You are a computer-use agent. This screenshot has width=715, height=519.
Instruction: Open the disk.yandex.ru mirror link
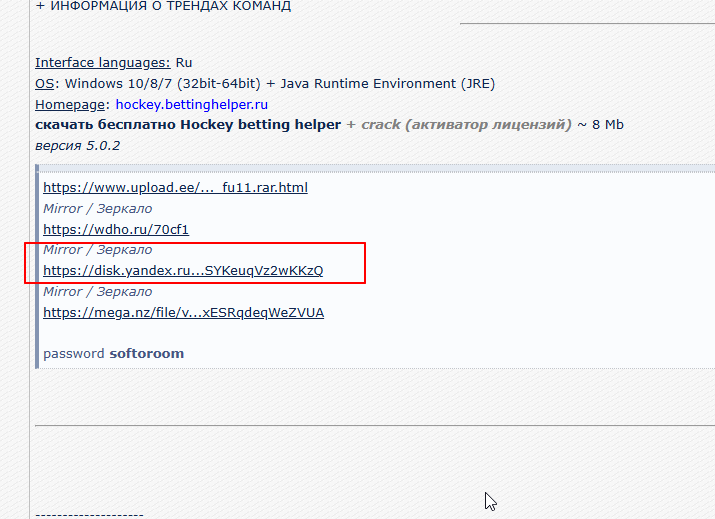(x=183, y=271)
